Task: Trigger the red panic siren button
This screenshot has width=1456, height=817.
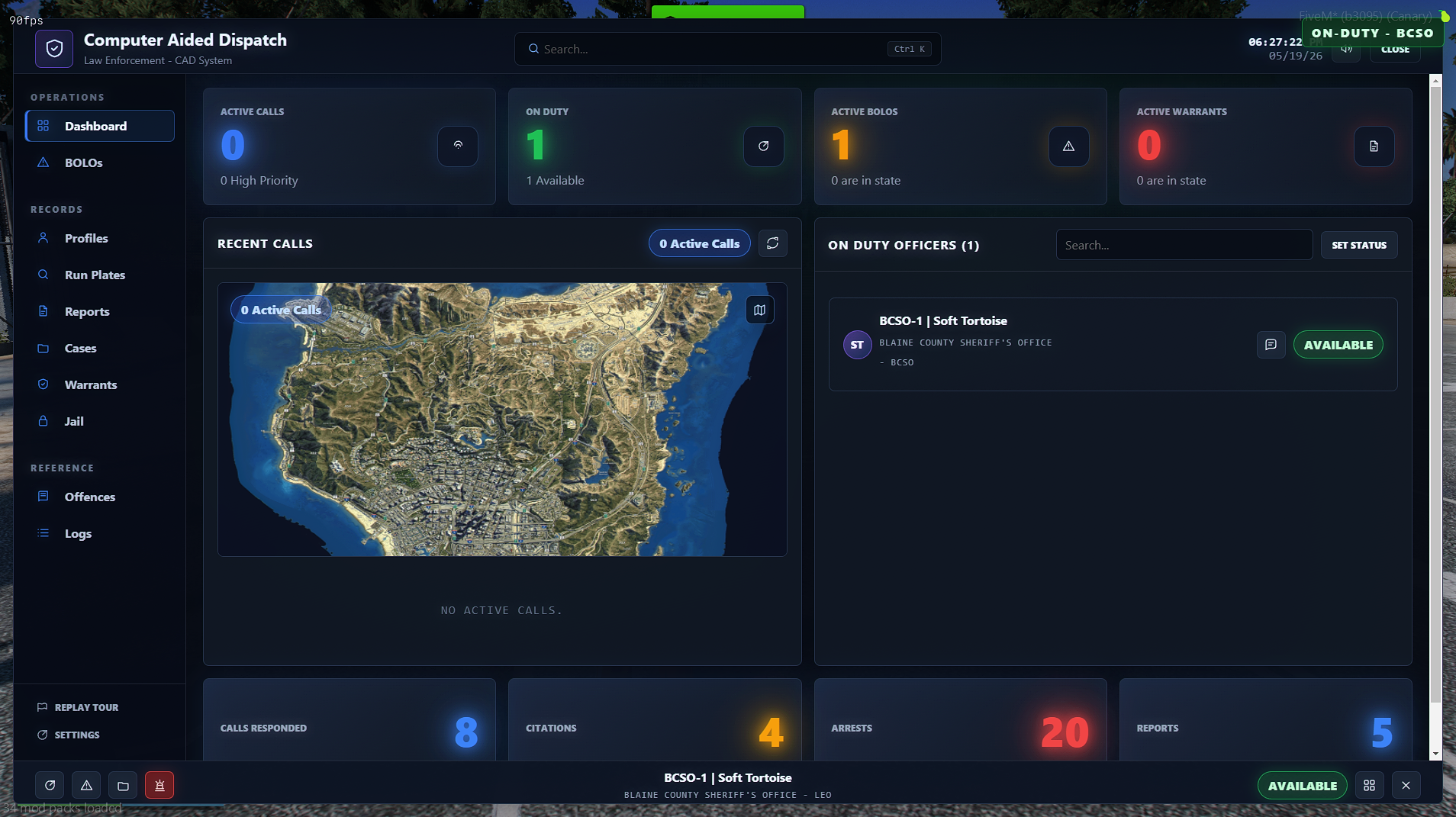Action: [159, 785]
